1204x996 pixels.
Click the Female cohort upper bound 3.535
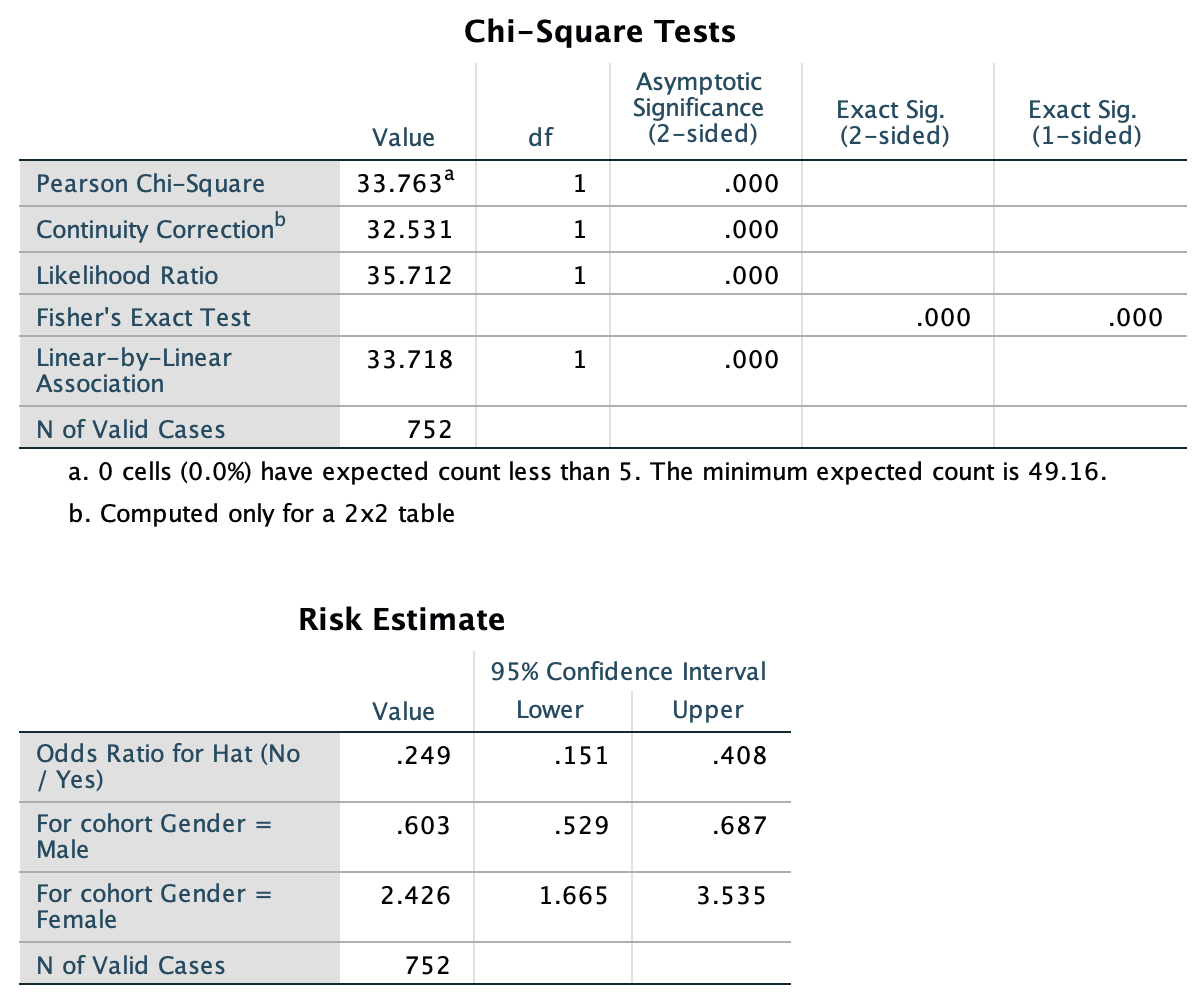730,895
